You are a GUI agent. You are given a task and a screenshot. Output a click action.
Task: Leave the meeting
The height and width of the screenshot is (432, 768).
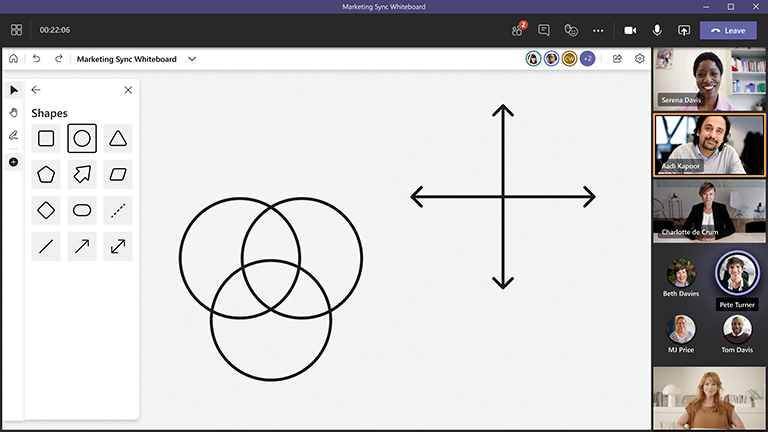(728, 30)
